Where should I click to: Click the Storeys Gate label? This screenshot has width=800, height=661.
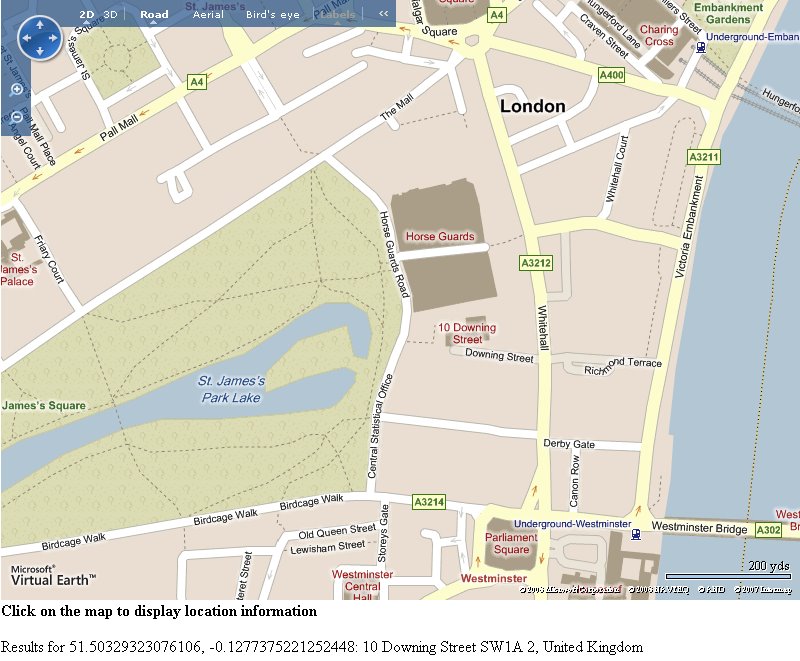point(383,533)
